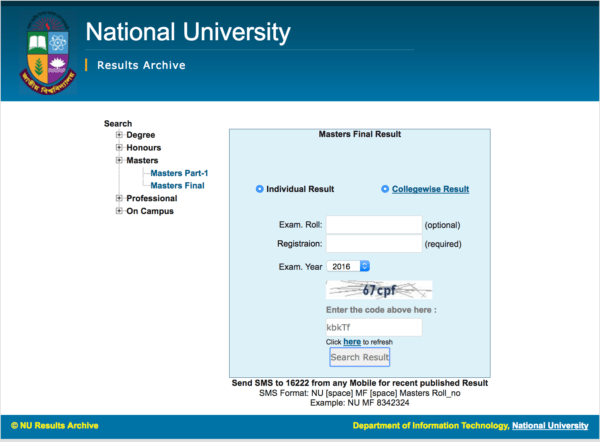Click the '(optional)' note beside Exam. Roll

click(442, 225)
